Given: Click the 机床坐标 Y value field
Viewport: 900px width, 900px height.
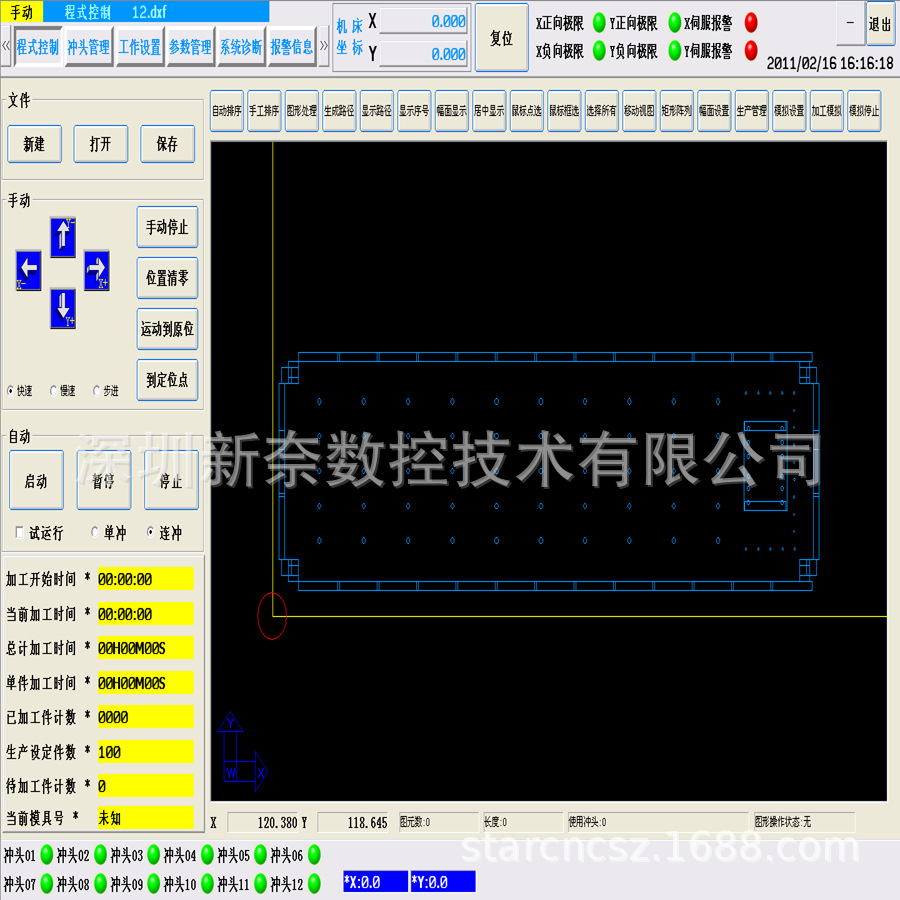Looking at the screenshot, I should click(424, 55).
